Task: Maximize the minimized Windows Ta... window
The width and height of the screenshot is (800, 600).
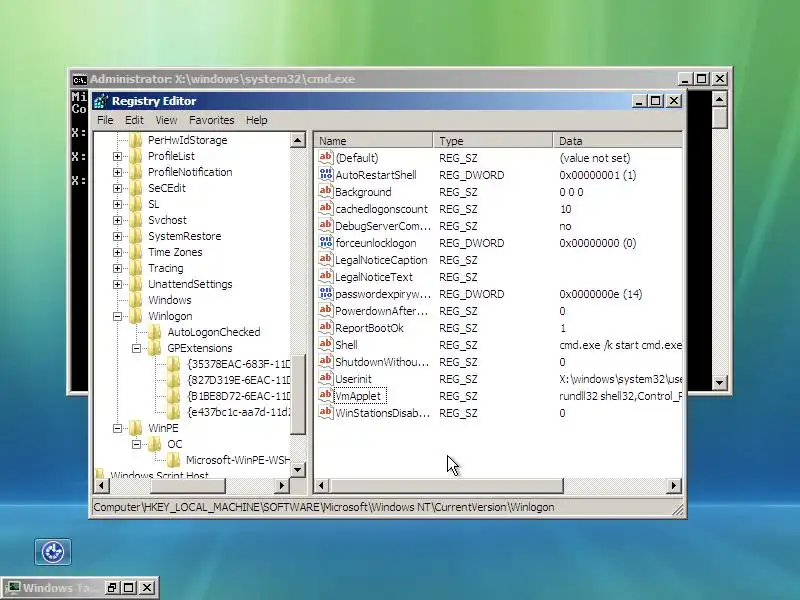Action: click(x=129, y=588)
